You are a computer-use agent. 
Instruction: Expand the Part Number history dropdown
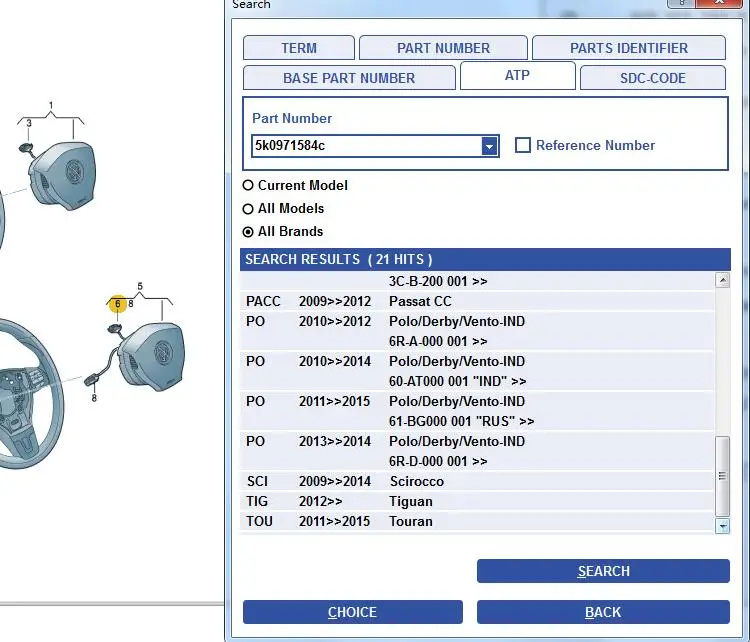(x=489, y=146)
